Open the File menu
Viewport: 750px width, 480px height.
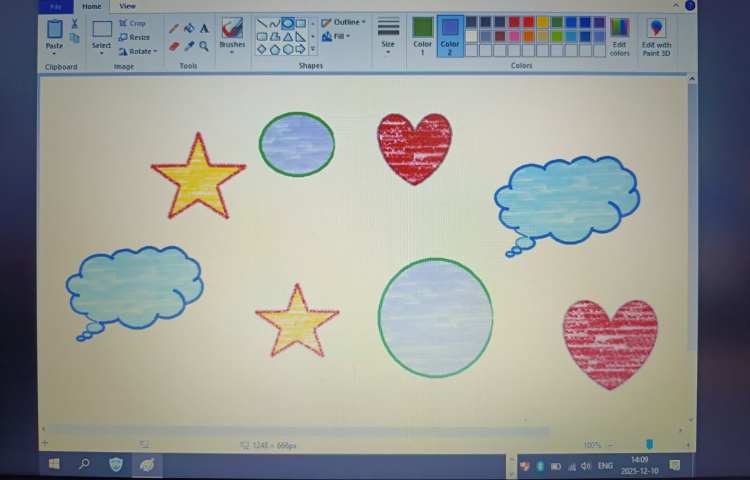click(56, 6)
